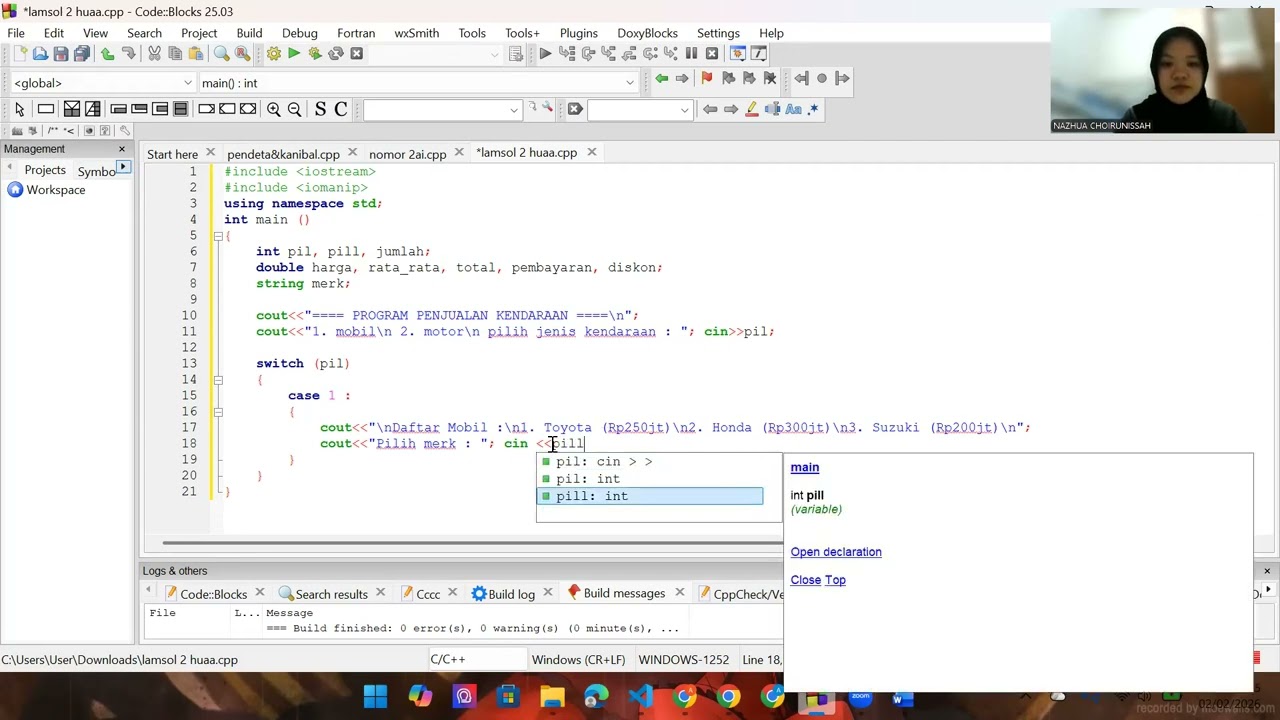
Task: Click the Undo arrow icon
Action: pos(108,54)
